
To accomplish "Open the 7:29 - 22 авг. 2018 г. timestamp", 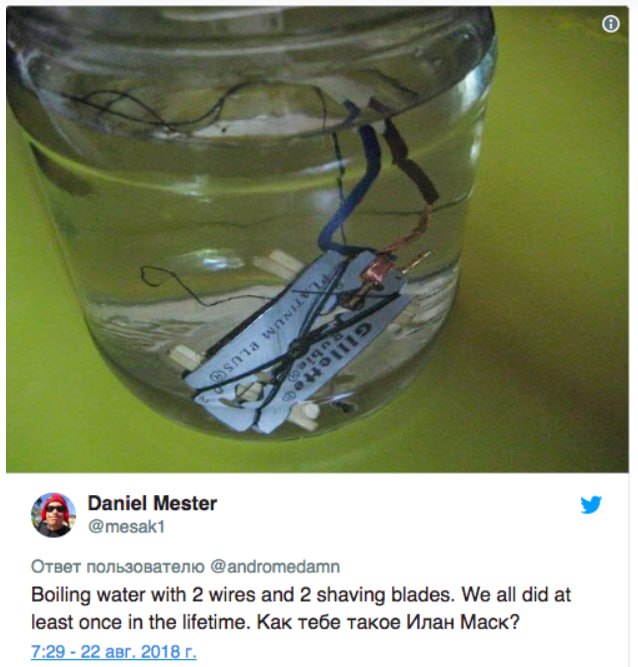I will (114, 652).
